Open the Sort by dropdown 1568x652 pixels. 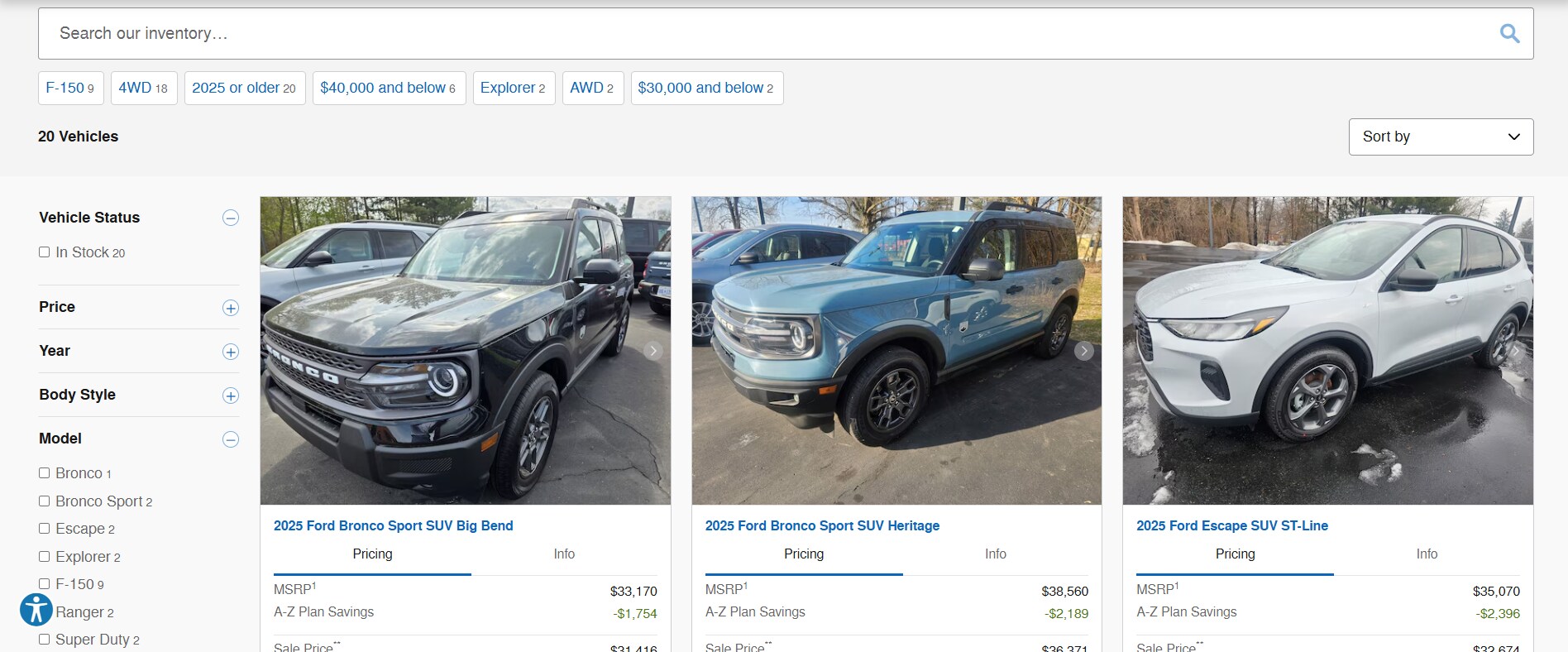tap(1441, 137)
